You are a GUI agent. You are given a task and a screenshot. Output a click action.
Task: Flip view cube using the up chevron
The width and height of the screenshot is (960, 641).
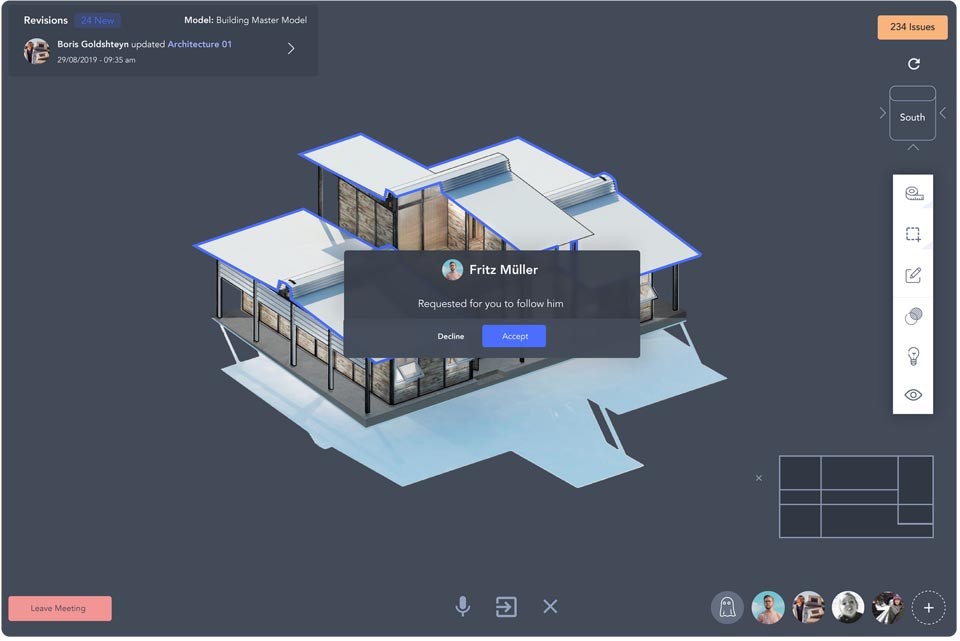[913, 148]
